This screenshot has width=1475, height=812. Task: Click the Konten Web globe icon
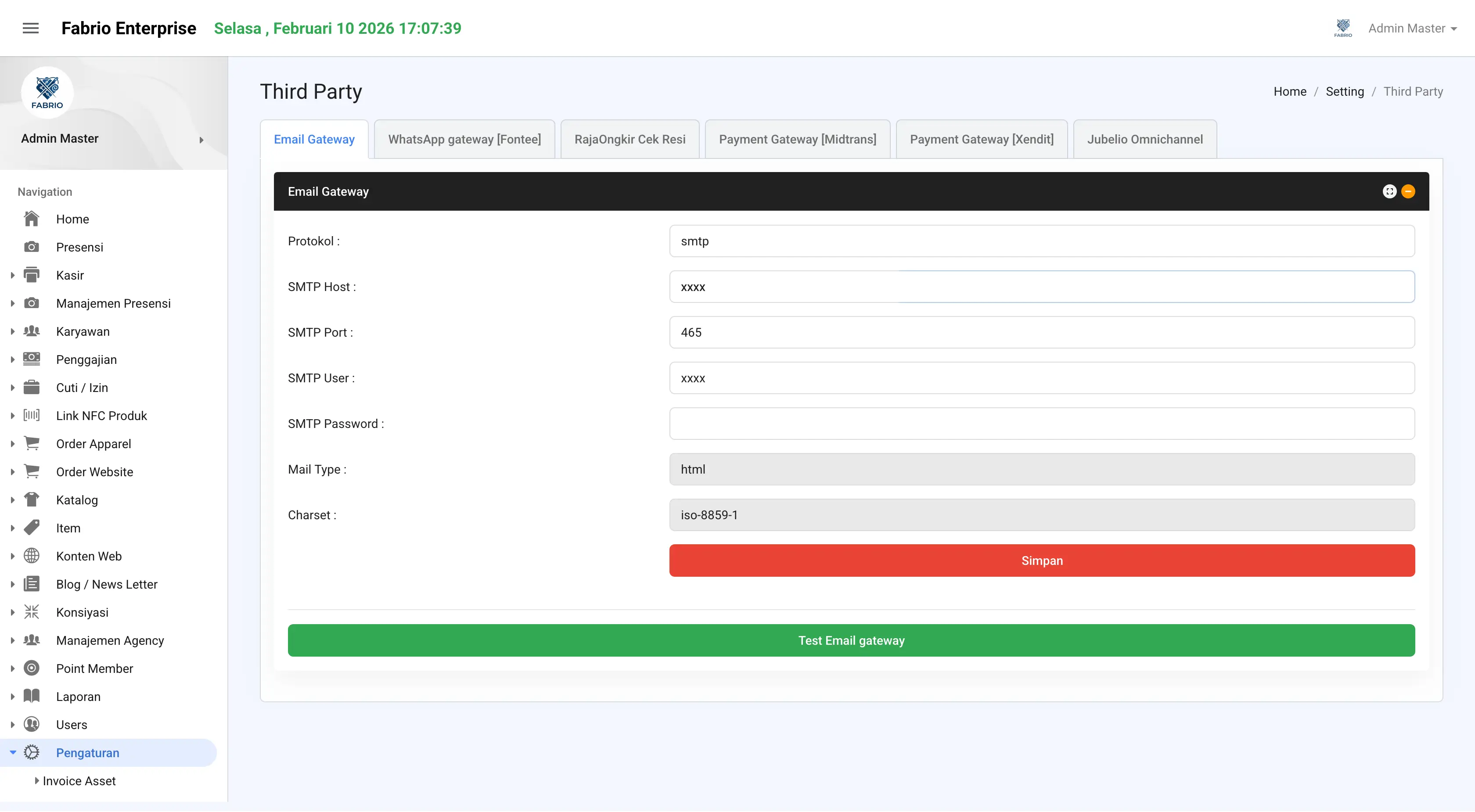32,556
